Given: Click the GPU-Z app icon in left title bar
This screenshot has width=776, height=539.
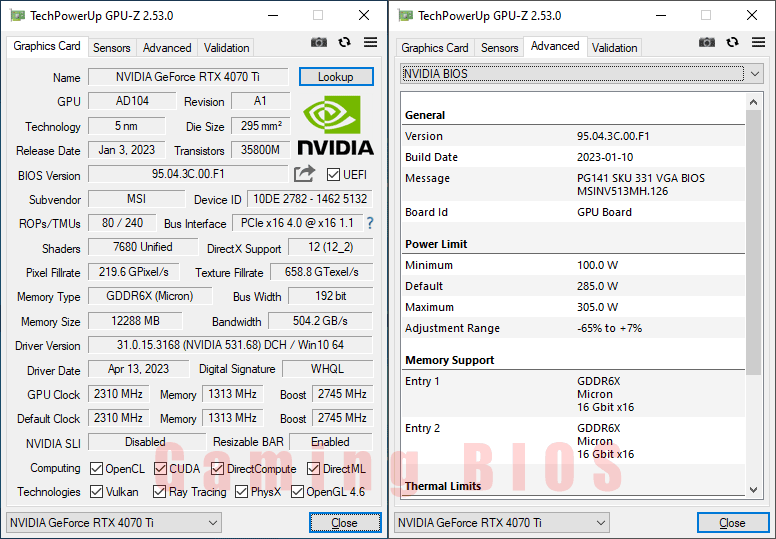Looking at the screenshot, I should (17, 15).
